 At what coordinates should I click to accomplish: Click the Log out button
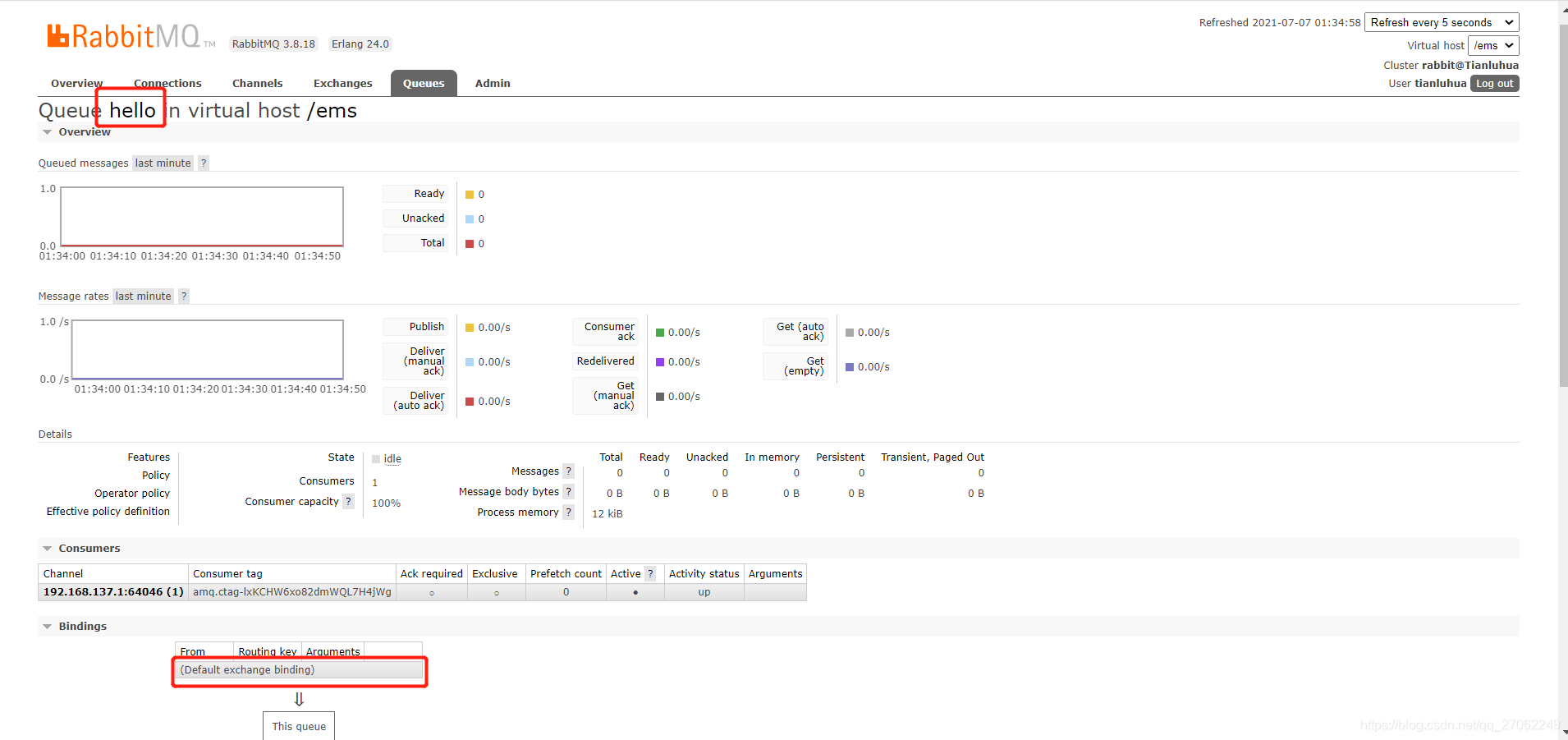point(1494,83)
